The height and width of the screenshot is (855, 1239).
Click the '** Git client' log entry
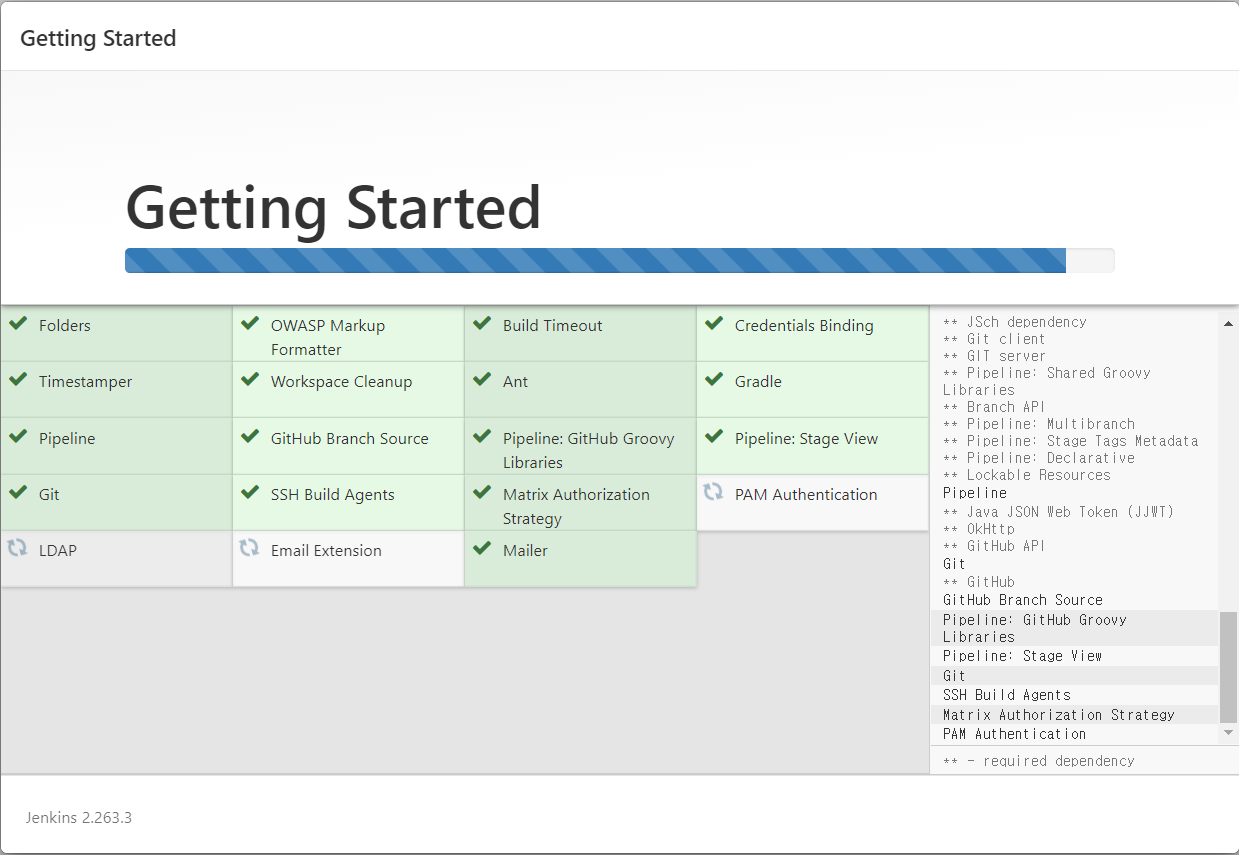(x=994, y=339)
